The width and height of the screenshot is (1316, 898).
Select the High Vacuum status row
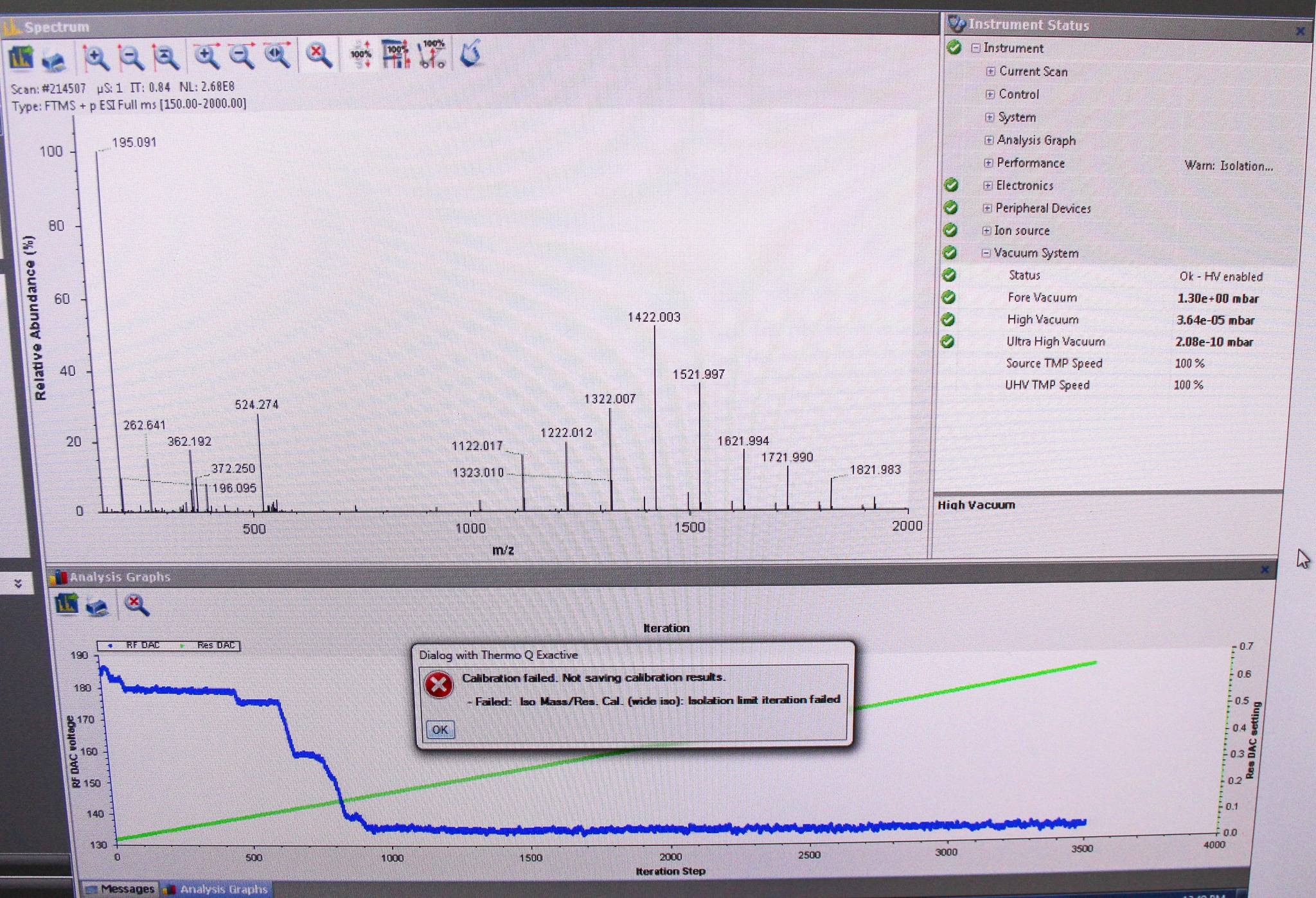pyautogui.click(x=1115, y=320)
